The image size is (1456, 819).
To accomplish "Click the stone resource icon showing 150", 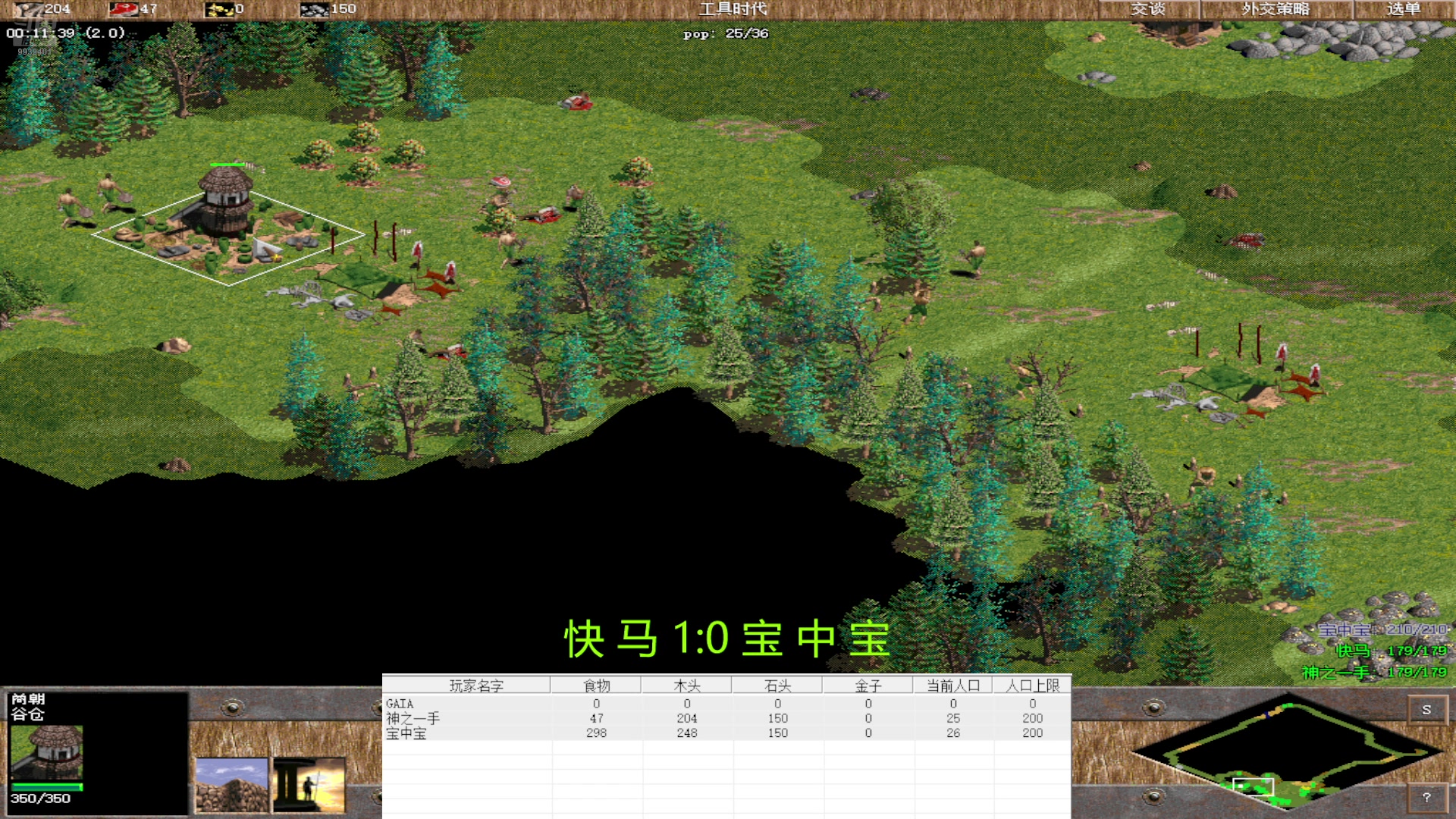I will [x=314, y=9].
